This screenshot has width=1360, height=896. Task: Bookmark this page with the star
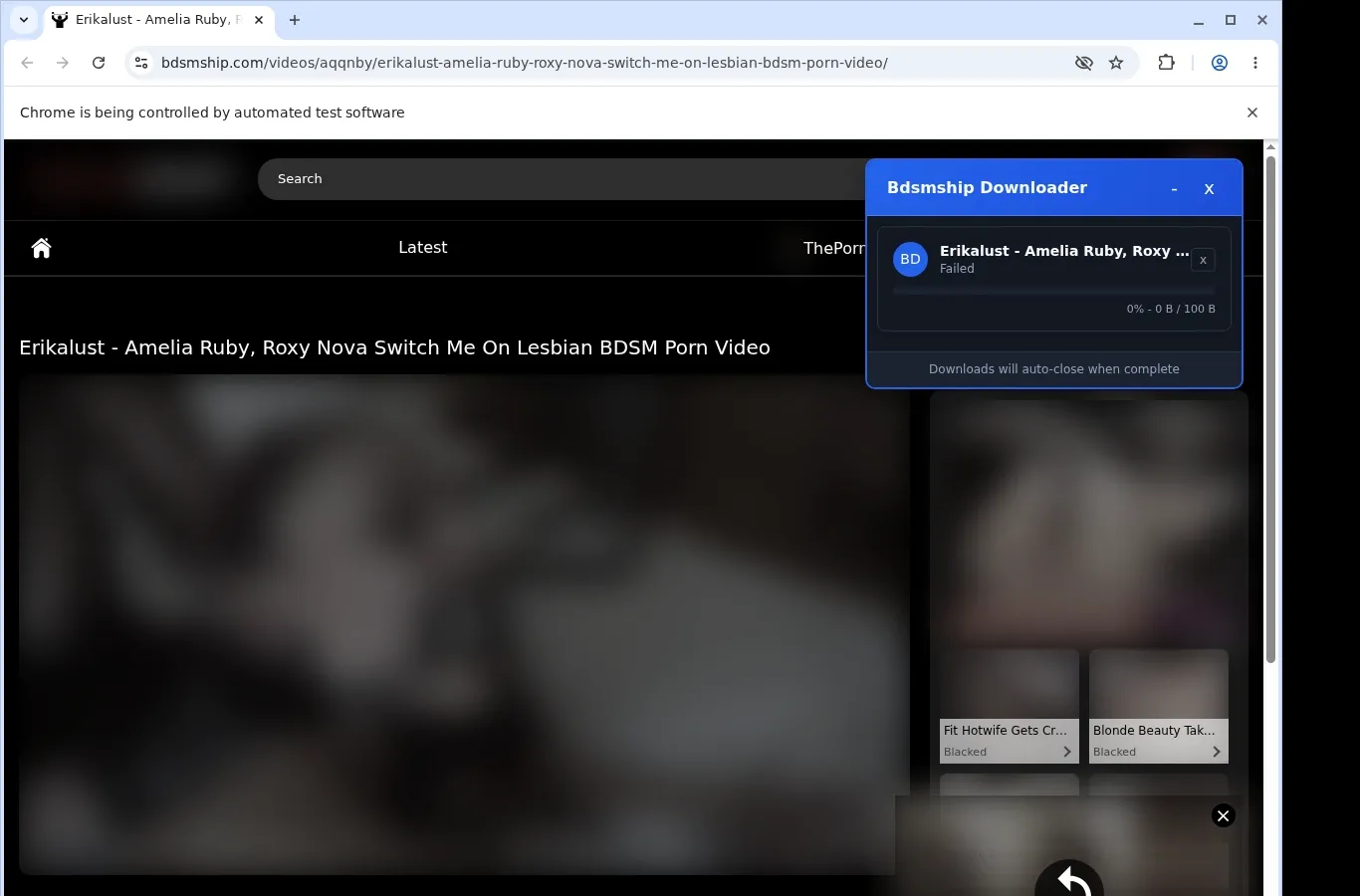(x=1116, y=63)
